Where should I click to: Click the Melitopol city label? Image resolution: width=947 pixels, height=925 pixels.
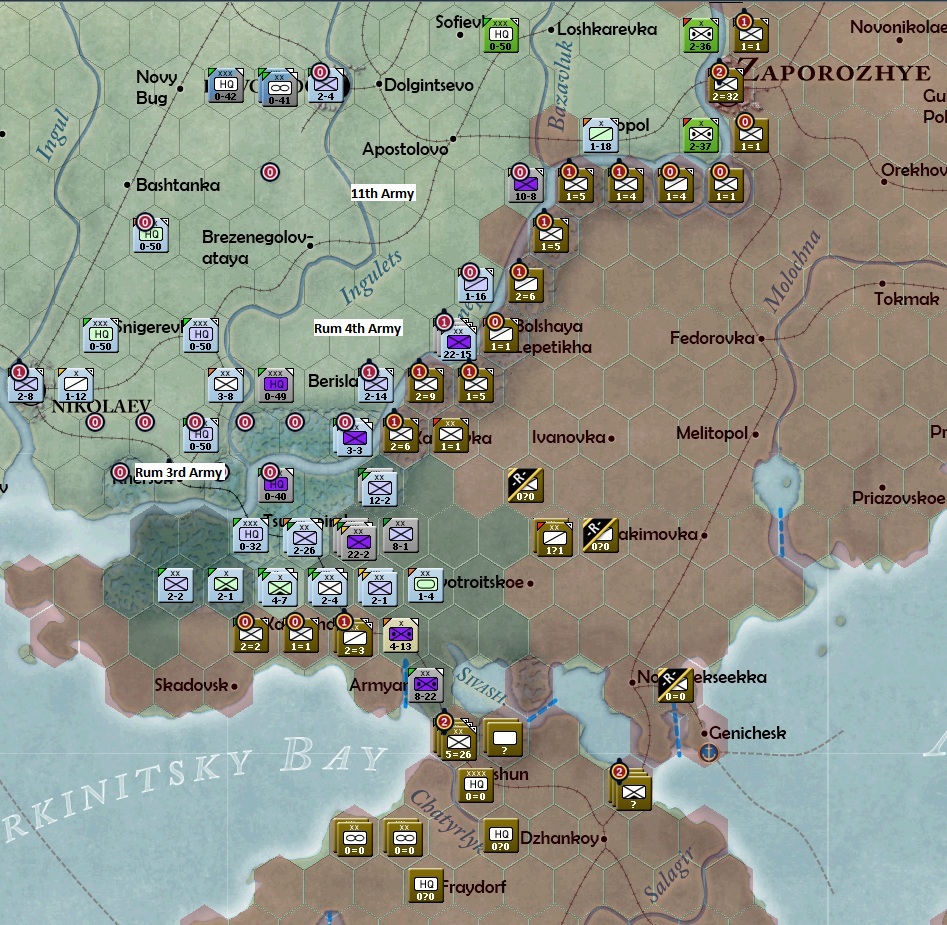coord(712,433)
